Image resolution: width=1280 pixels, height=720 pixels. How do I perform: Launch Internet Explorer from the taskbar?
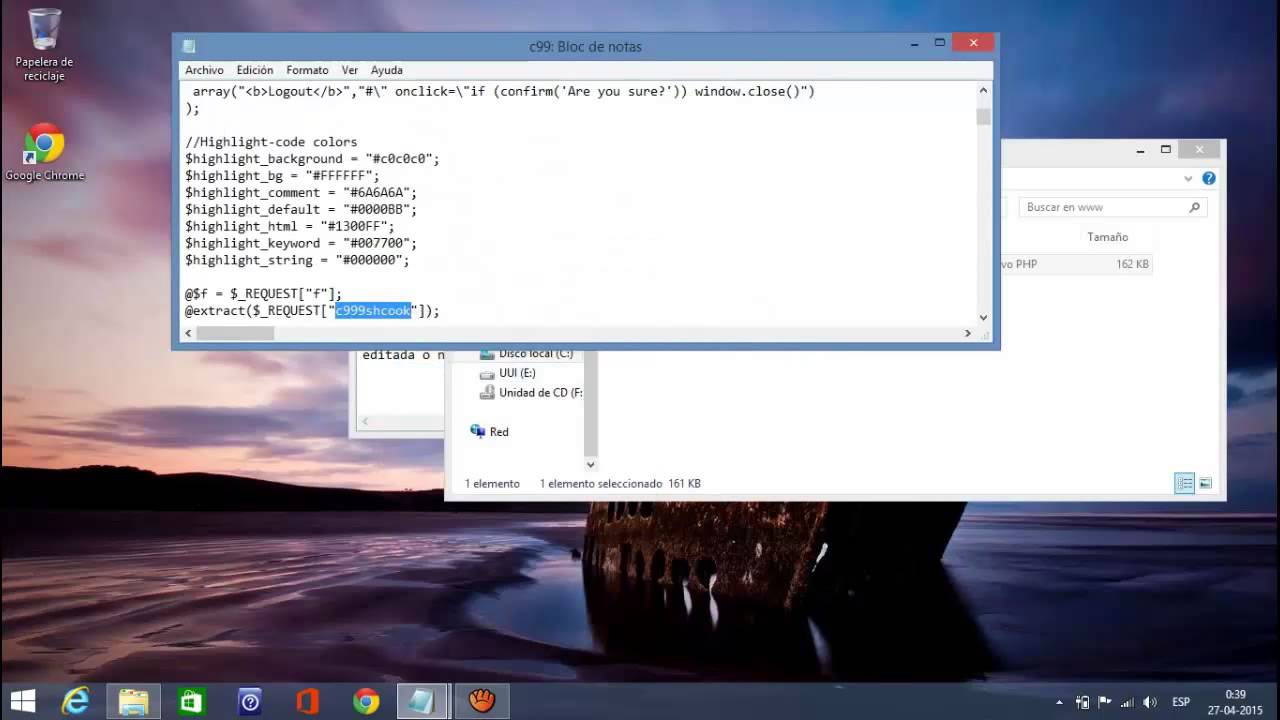tap(76, 701)
